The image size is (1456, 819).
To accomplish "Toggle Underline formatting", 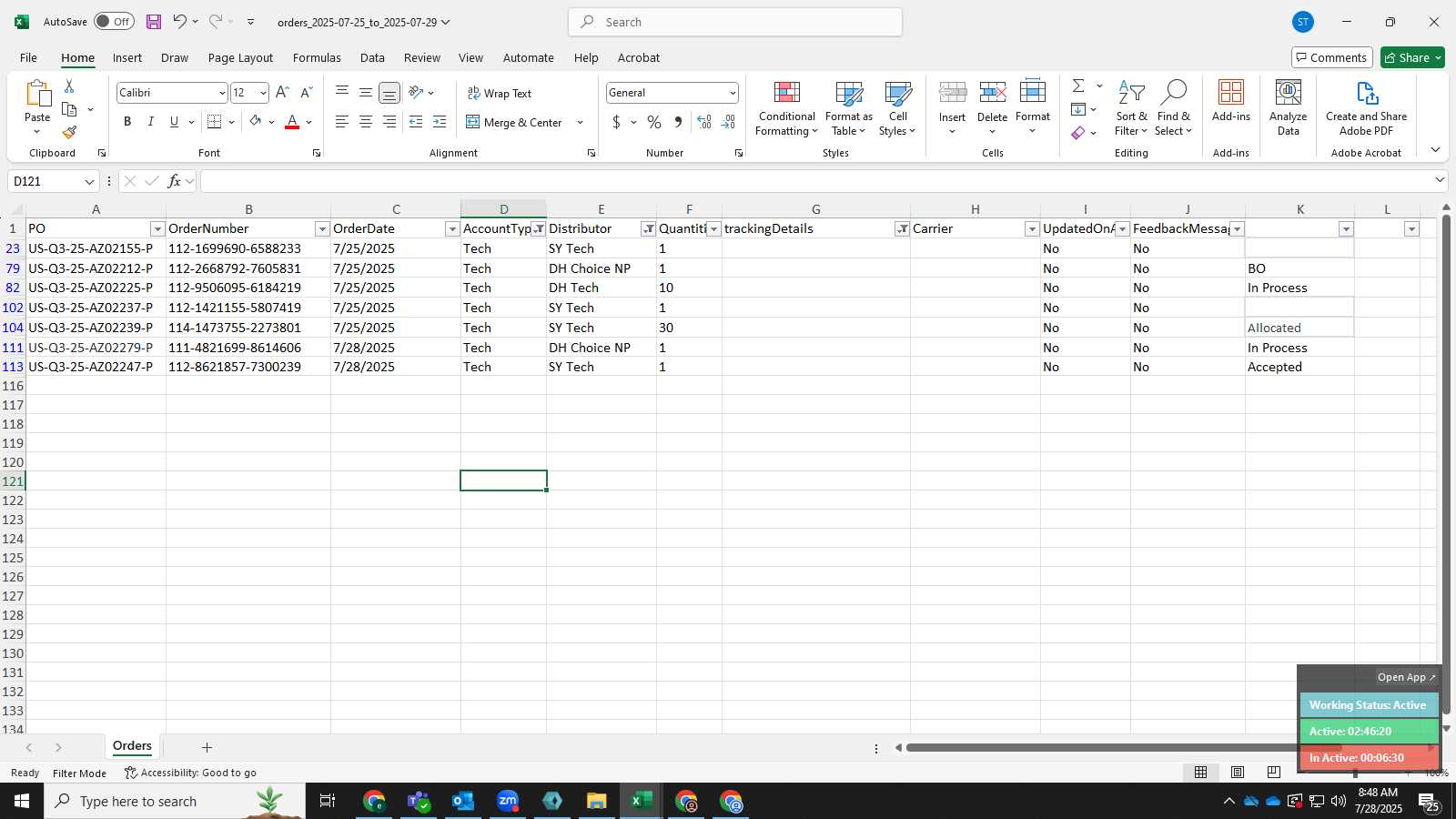I will point(174,122).
